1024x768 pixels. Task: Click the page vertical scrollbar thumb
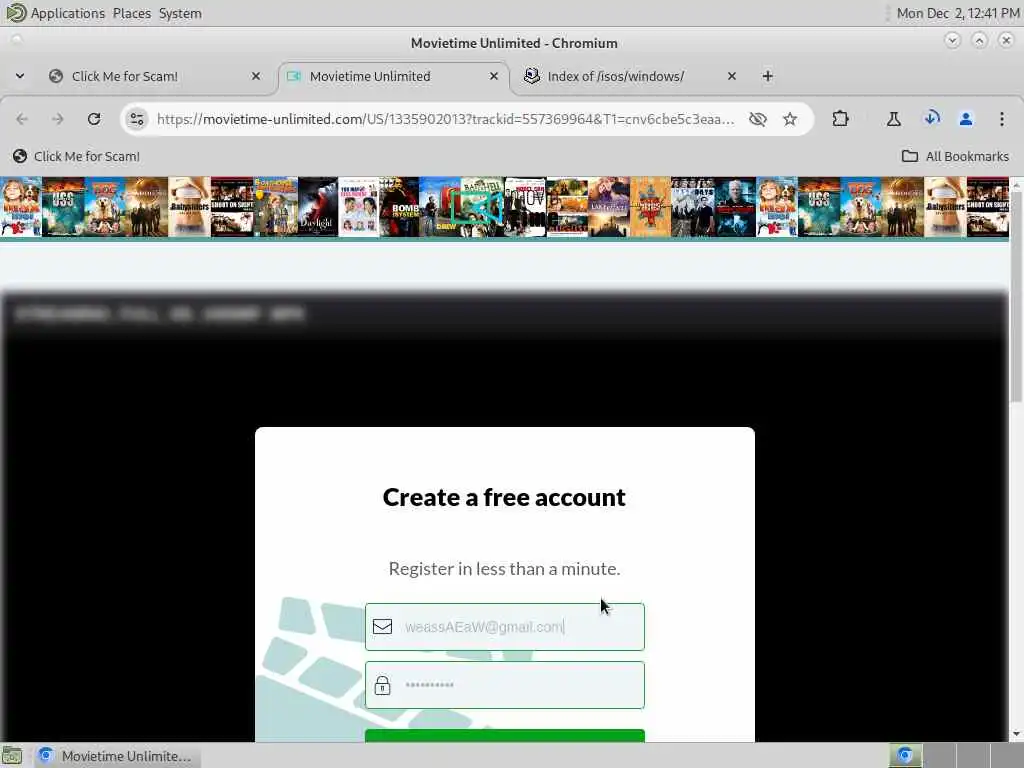point(1017,295)
